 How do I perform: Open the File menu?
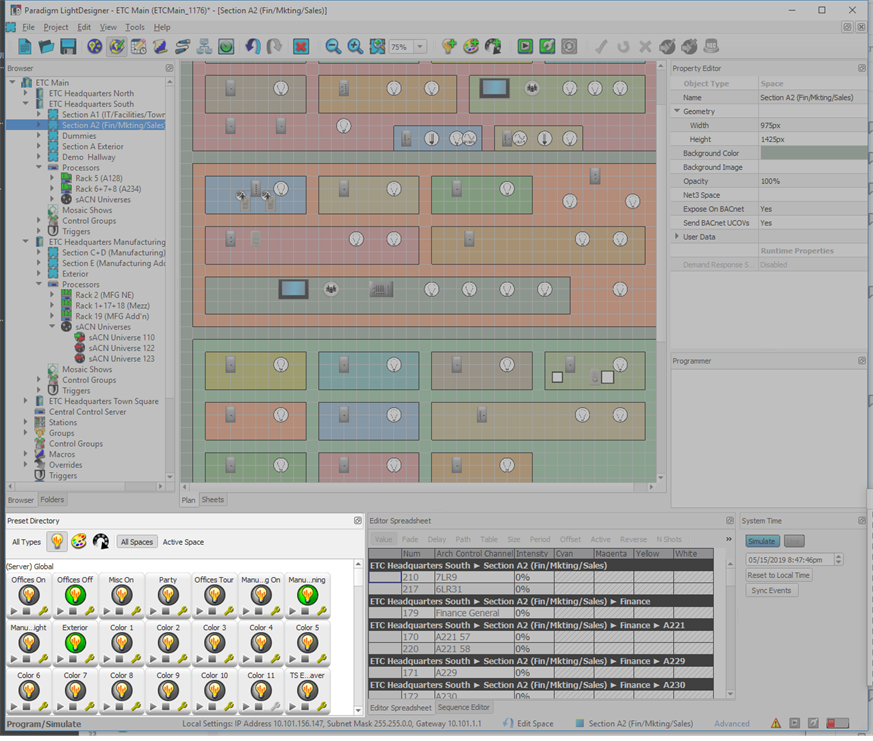click(x=28, y=27)
